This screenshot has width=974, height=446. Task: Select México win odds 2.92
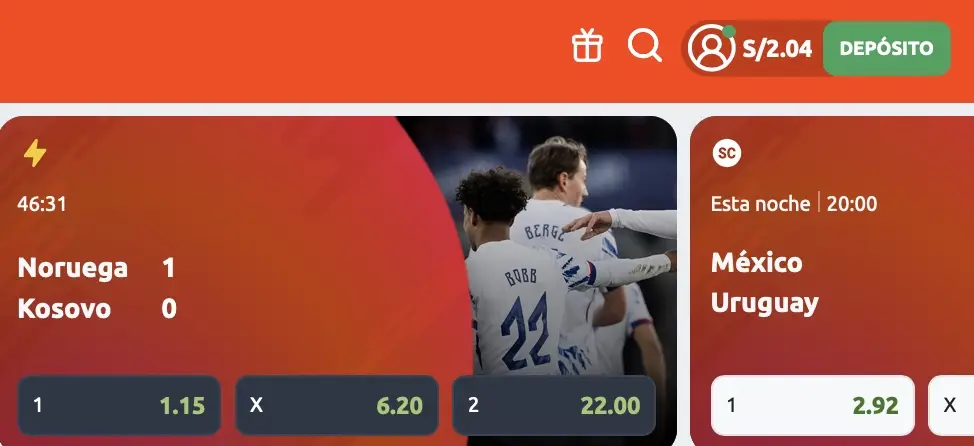point(812,406)
